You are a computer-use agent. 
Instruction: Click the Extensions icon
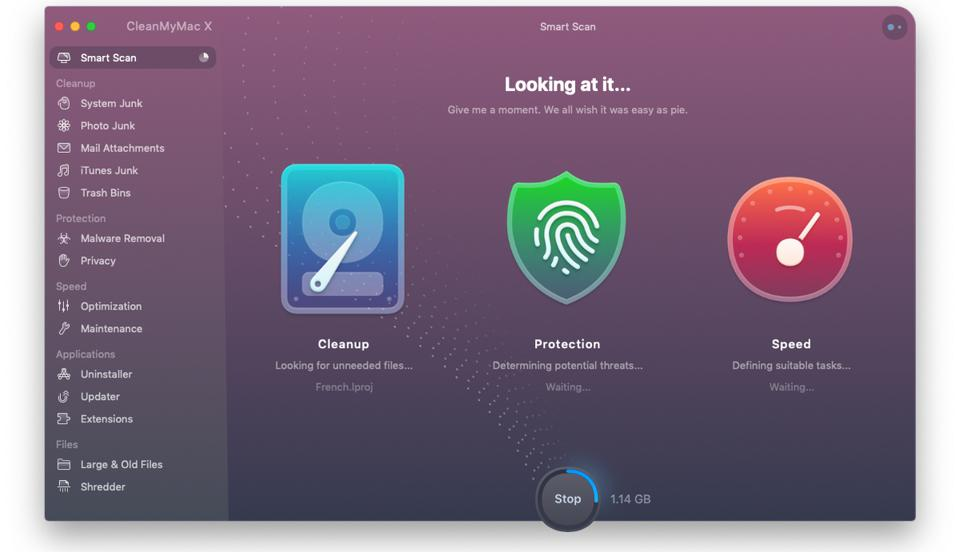point(64,419)
